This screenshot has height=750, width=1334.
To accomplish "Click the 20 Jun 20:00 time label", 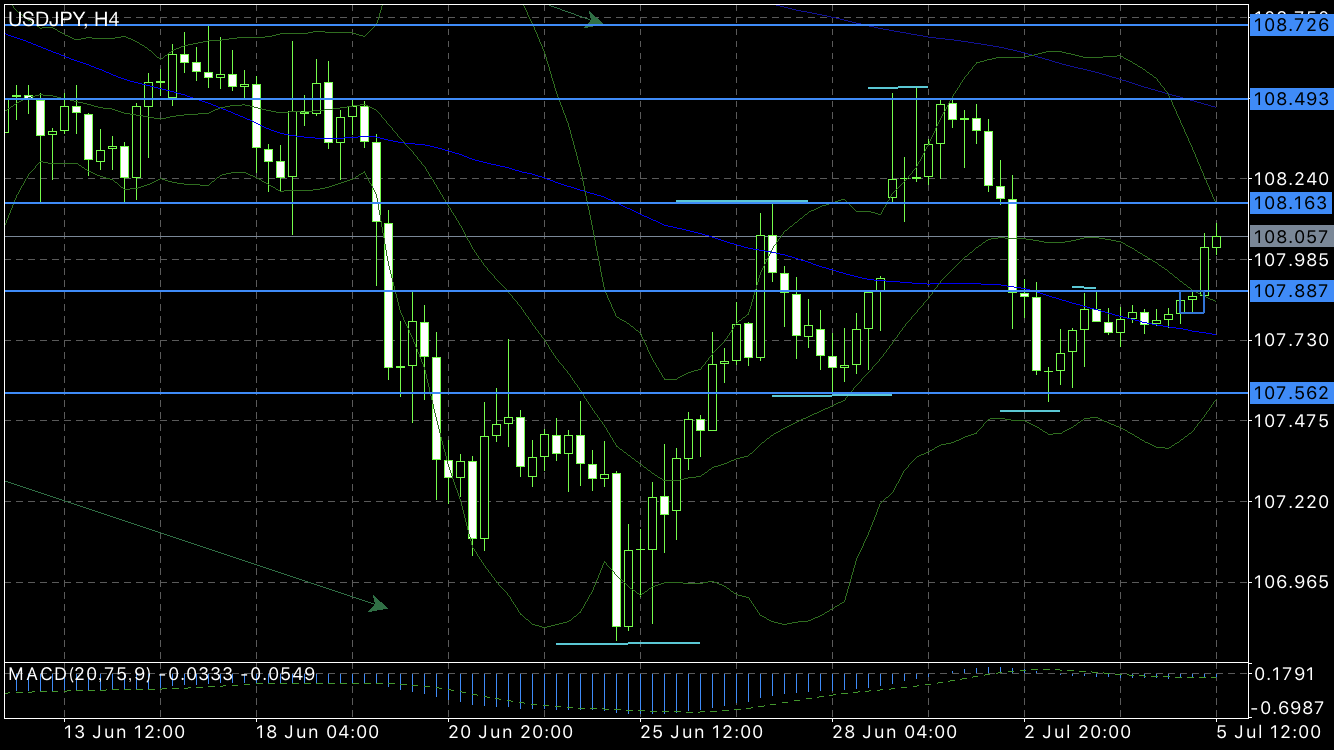I will (x=510, y=732).
